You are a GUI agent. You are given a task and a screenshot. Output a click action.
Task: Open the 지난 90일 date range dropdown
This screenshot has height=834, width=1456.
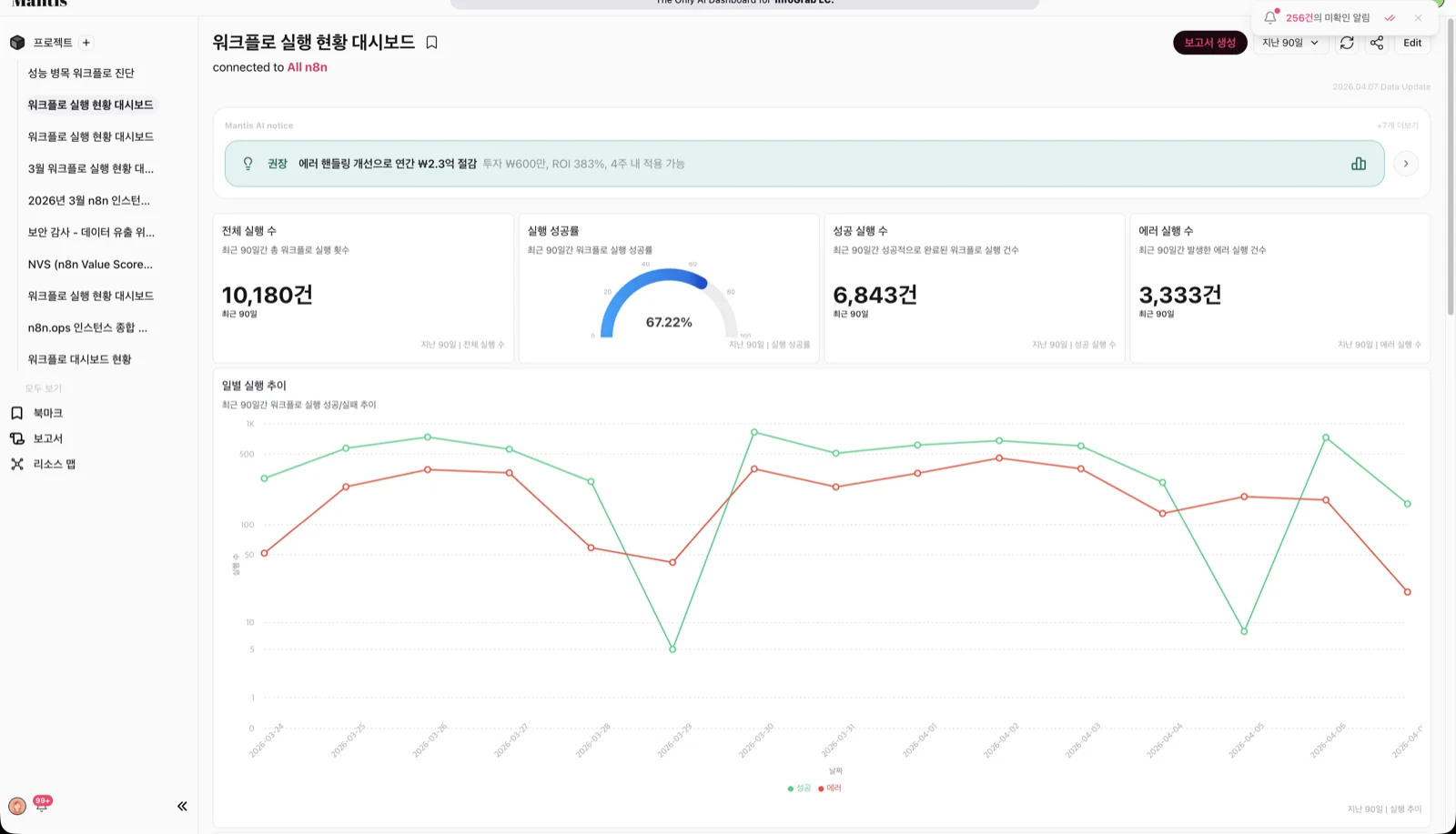coord(1289,42)
